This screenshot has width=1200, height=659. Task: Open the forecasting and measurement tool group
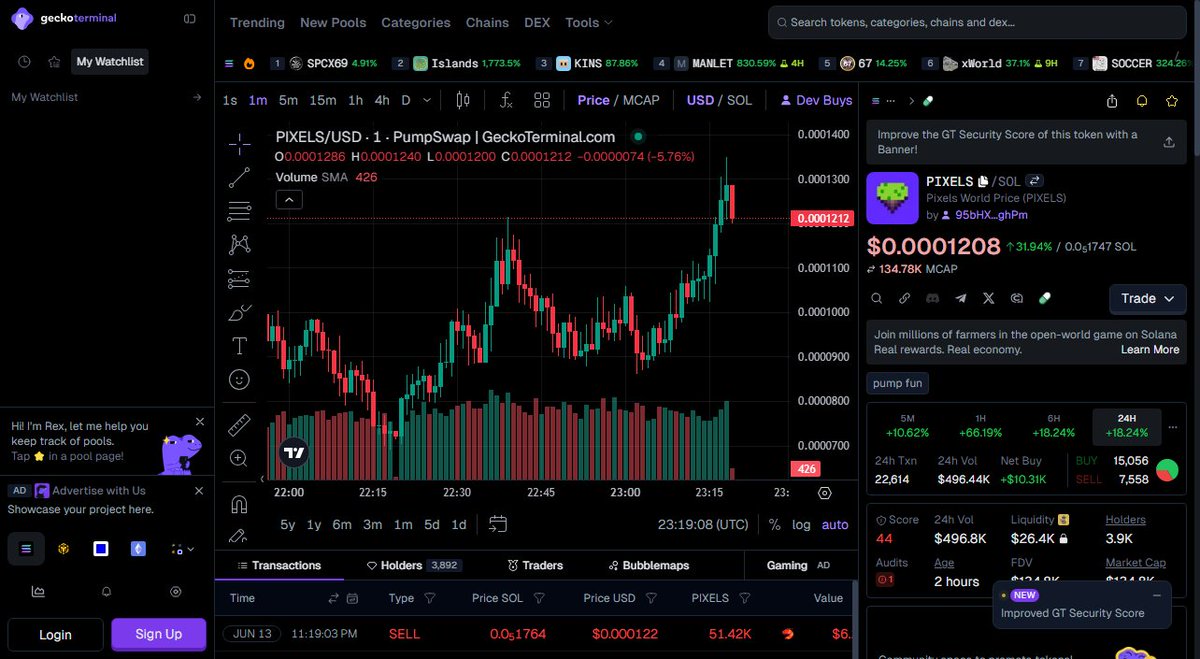point(239,278)
